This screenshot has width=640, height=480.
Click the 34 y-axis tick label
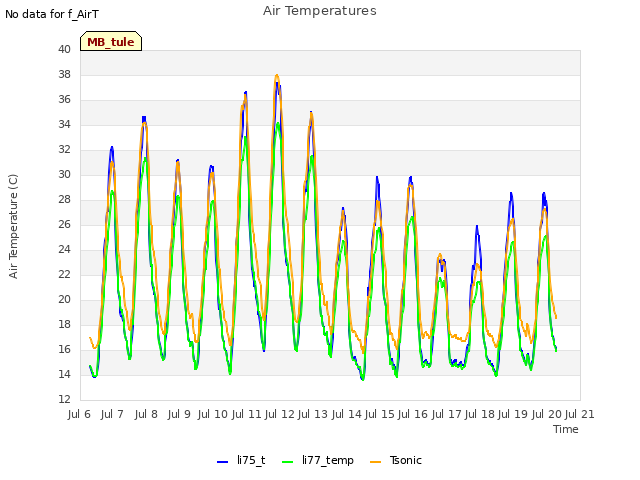(64, 124)
